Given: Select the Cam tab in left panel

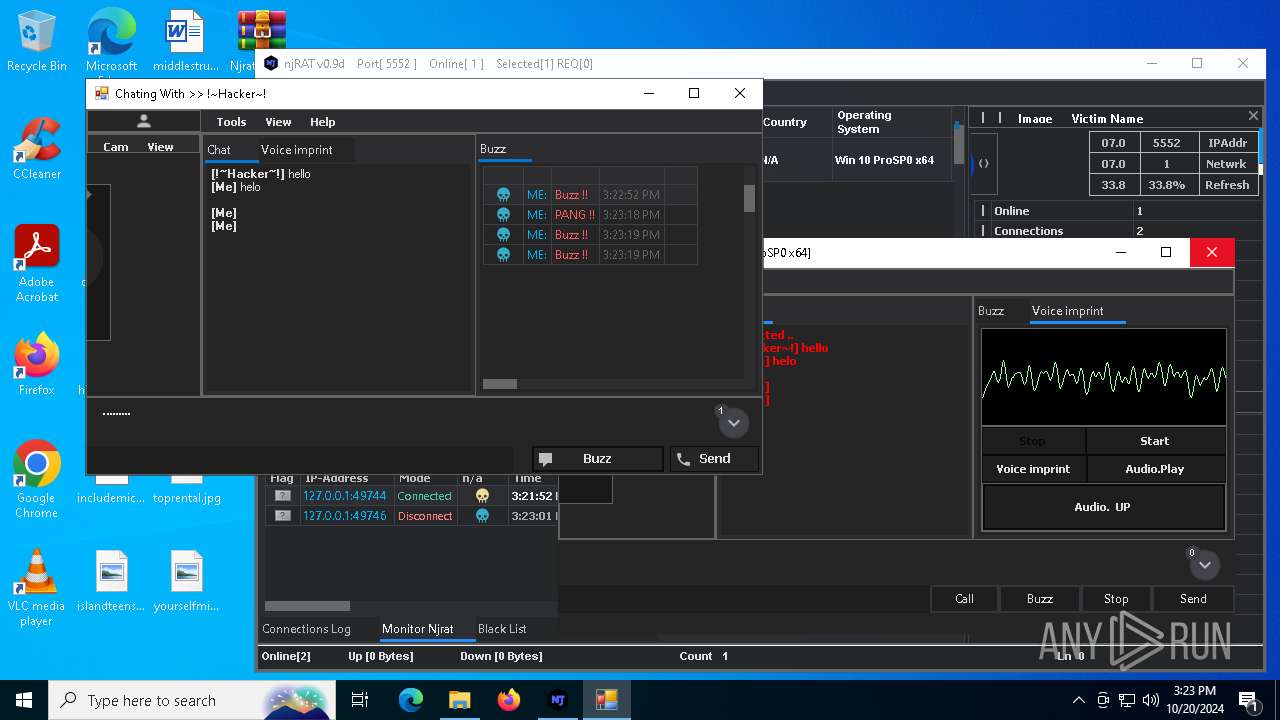Looking at the screenshot, I should coord(116,147).
